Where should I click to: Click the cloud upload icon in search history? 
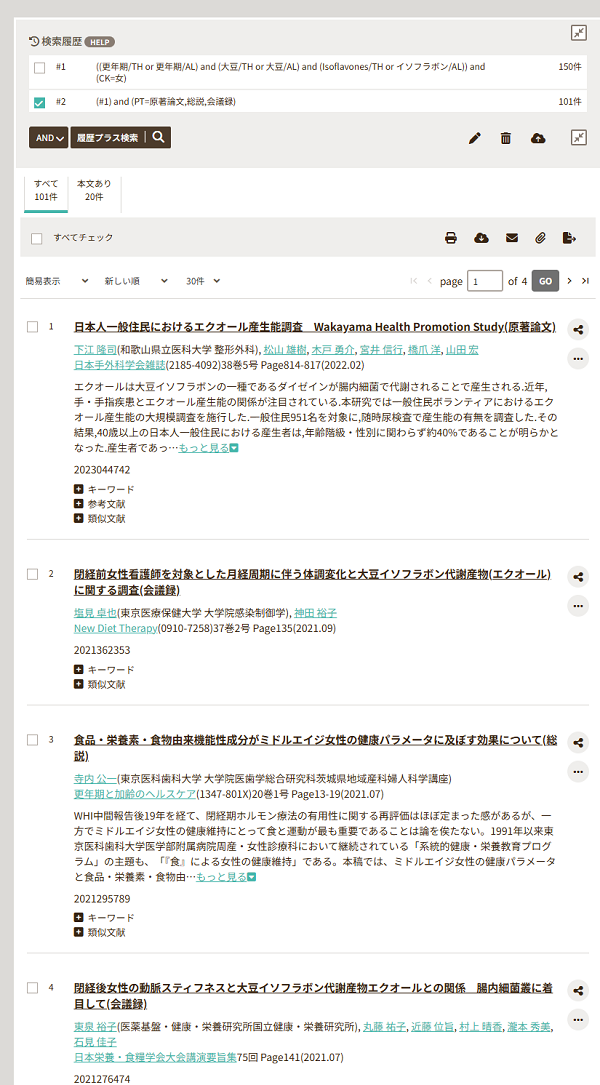click(x=538, y=138)
